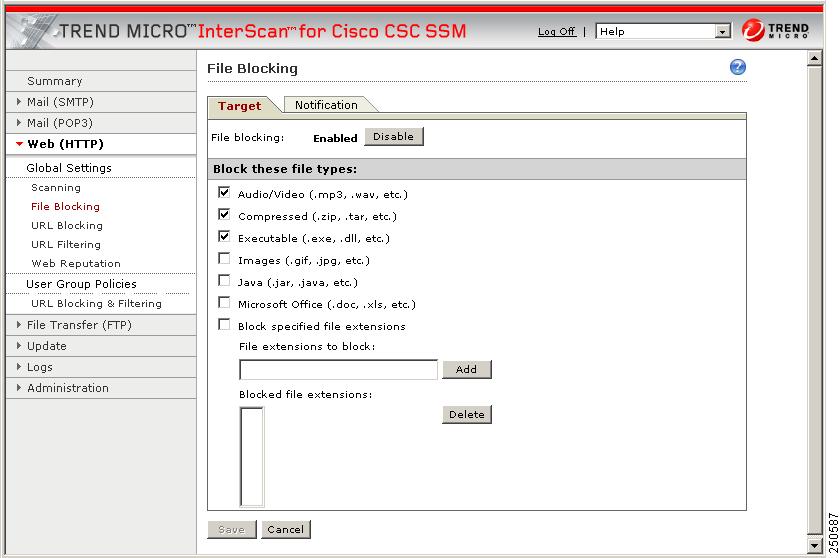Open the blue help question-mark icon

(x=738, y=67)
